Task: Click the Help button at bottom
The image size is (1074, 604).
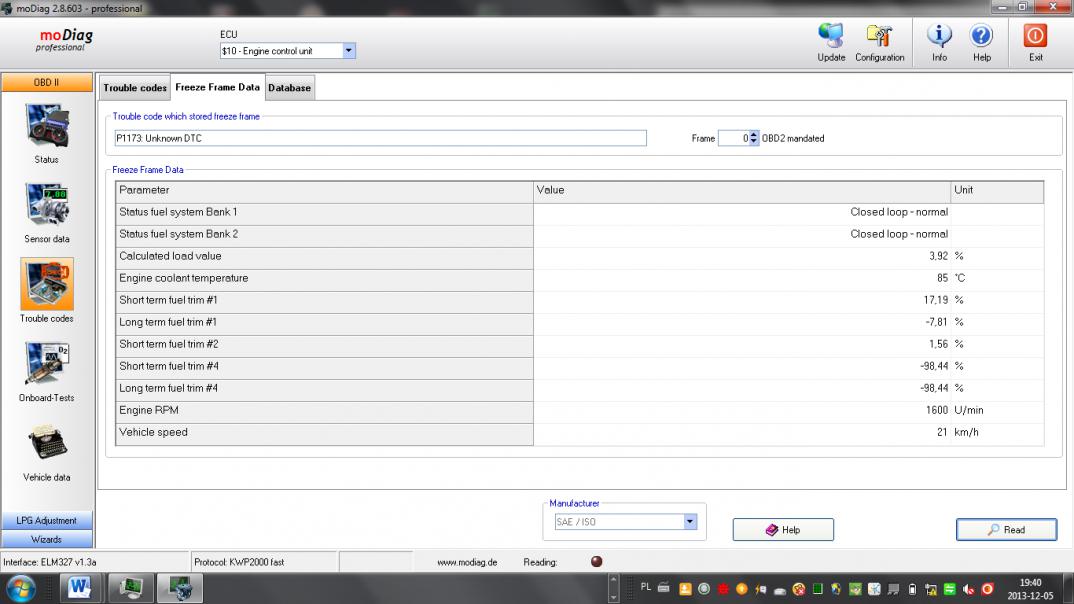Action: [783, 530]
